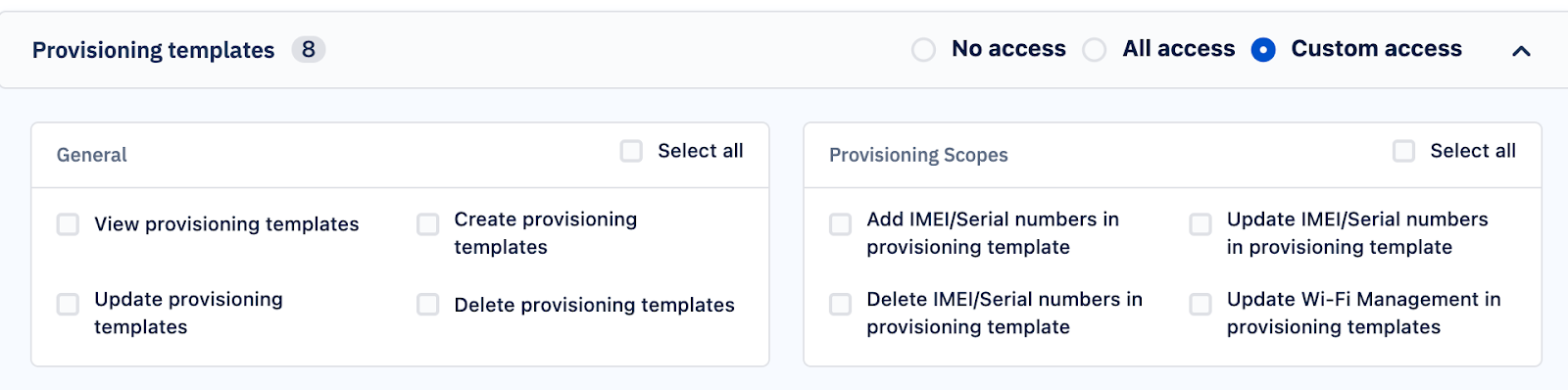Choose the All access radio option
The height and width of the screenshot is (390, 1568).
1094,50
